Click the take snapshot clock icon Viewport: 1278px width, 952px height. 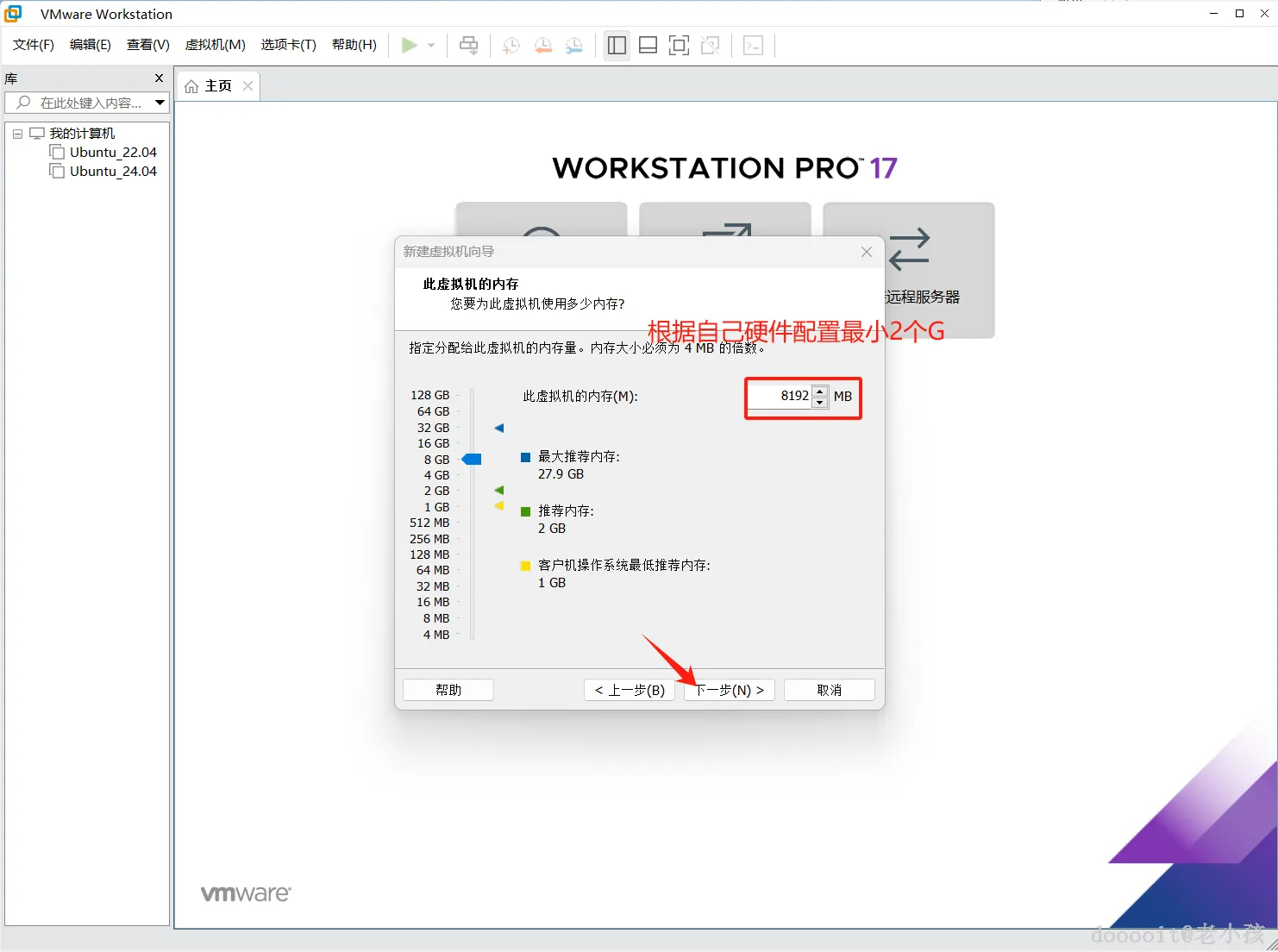tap(511, 46)
